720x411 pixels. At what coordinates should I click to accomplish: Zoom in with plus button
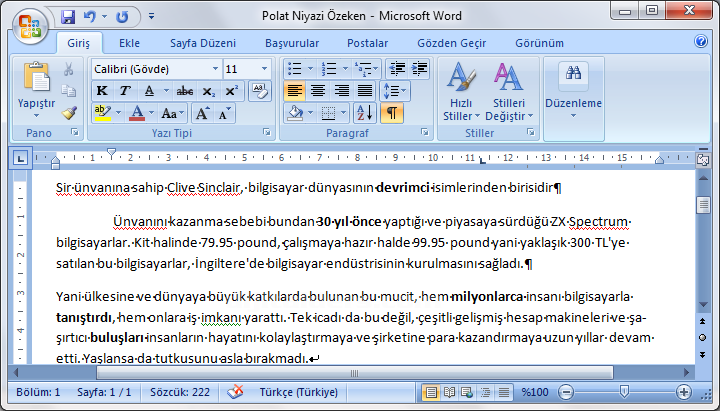pyautogui.click(x=684, y=392)
